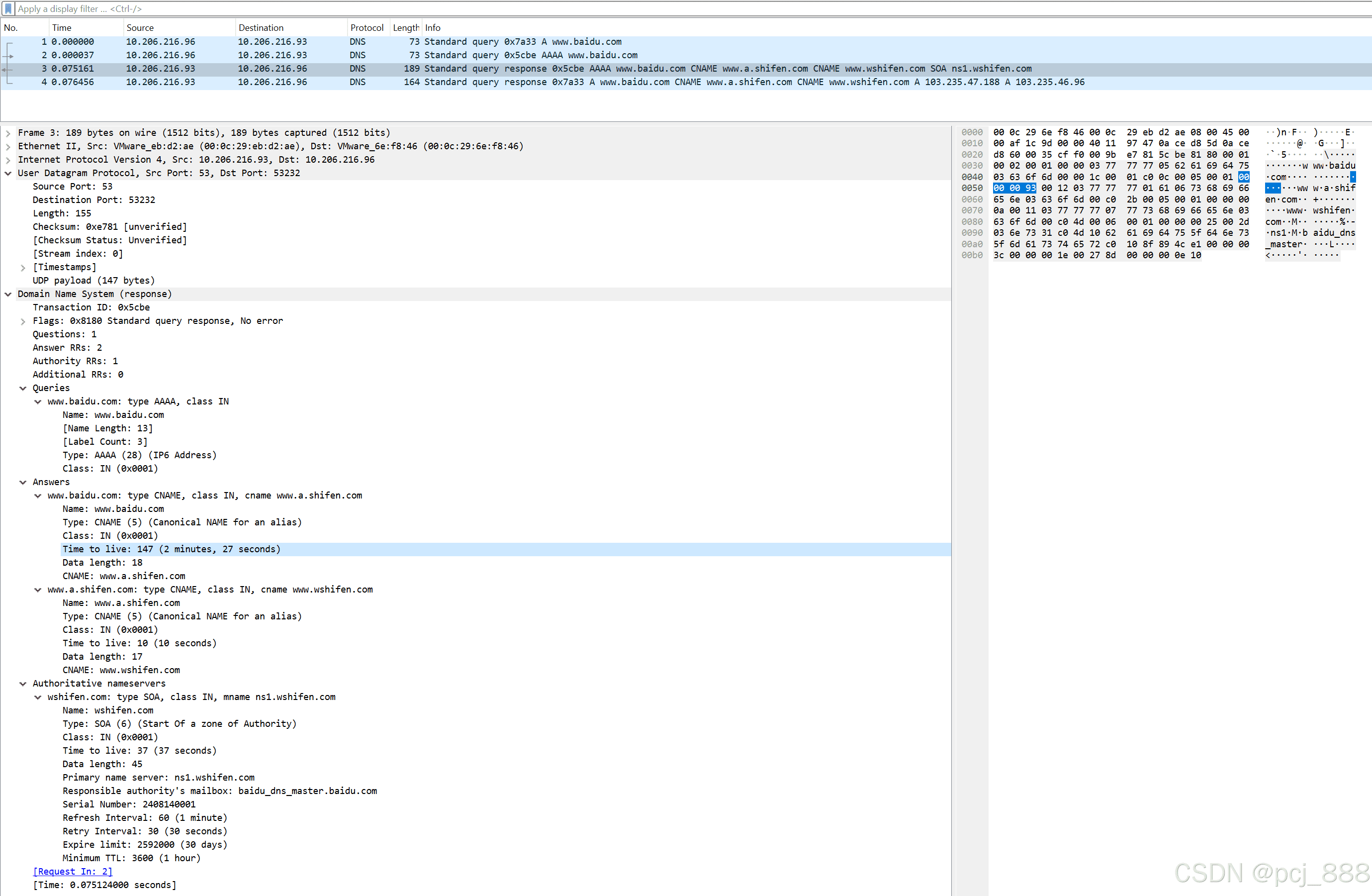Image resolution: width=1372 pixels, height=896 pixels.
Task: Select Transaction ID: 0x5cbe field
Action: pos(91,307)
